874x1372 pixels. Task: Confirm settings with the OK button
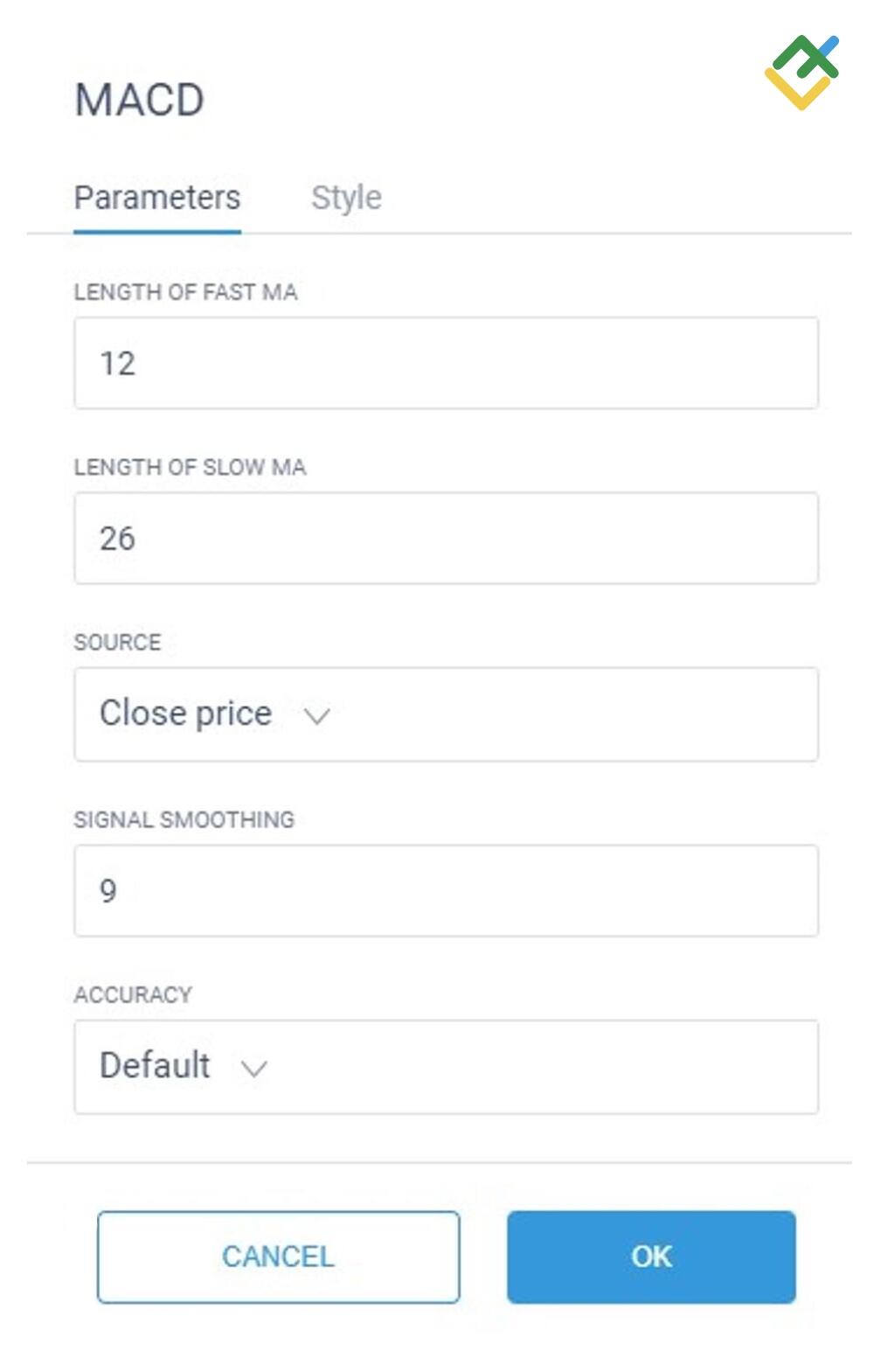pyautogui.click(x=651, y=1257)
